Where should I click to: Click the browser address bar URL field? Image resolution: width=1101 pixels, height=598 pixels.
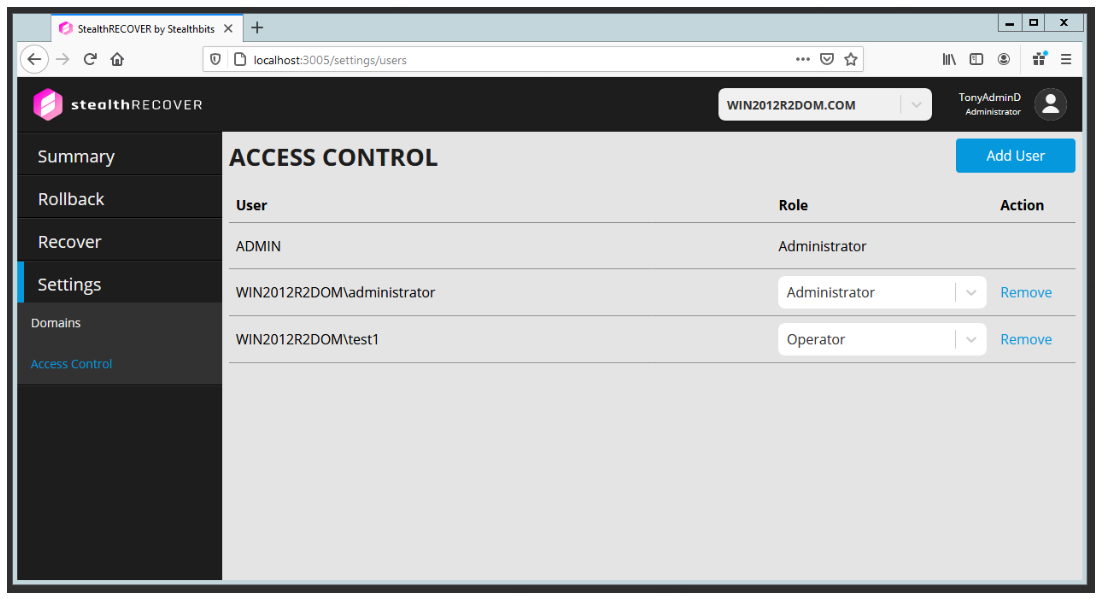coord(500,59)
